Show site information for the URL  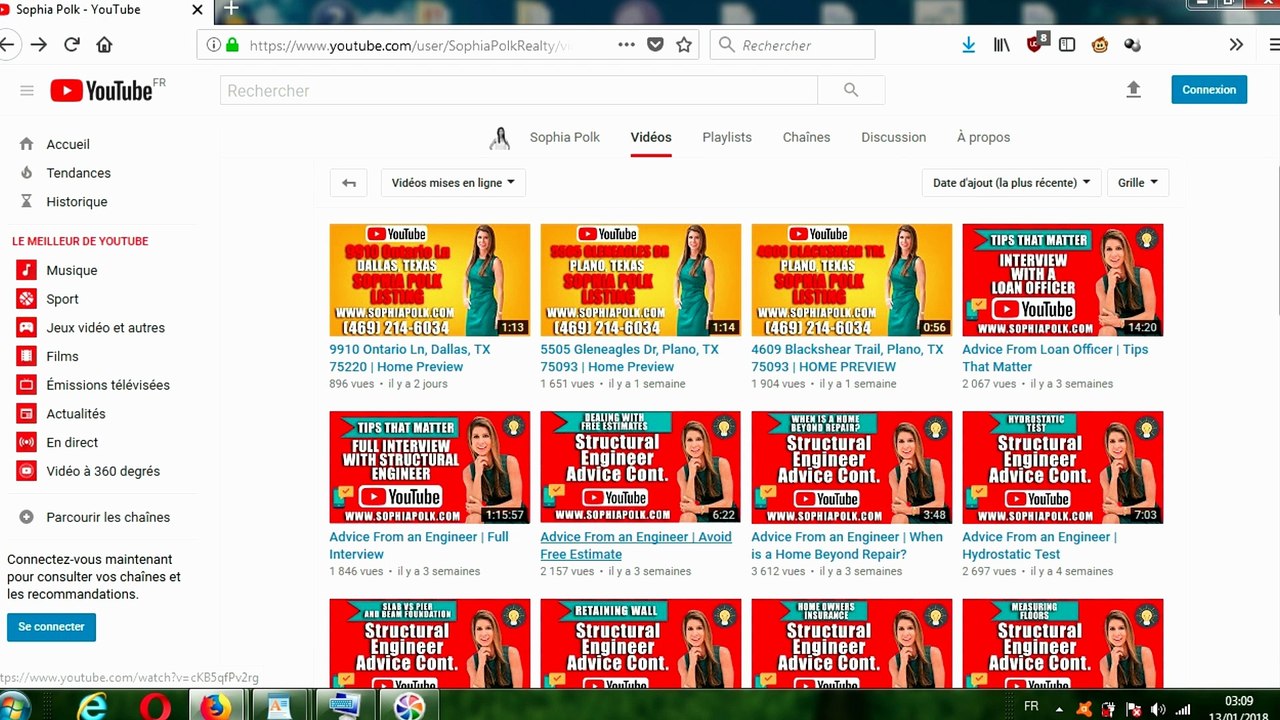[x=213, y=45]
